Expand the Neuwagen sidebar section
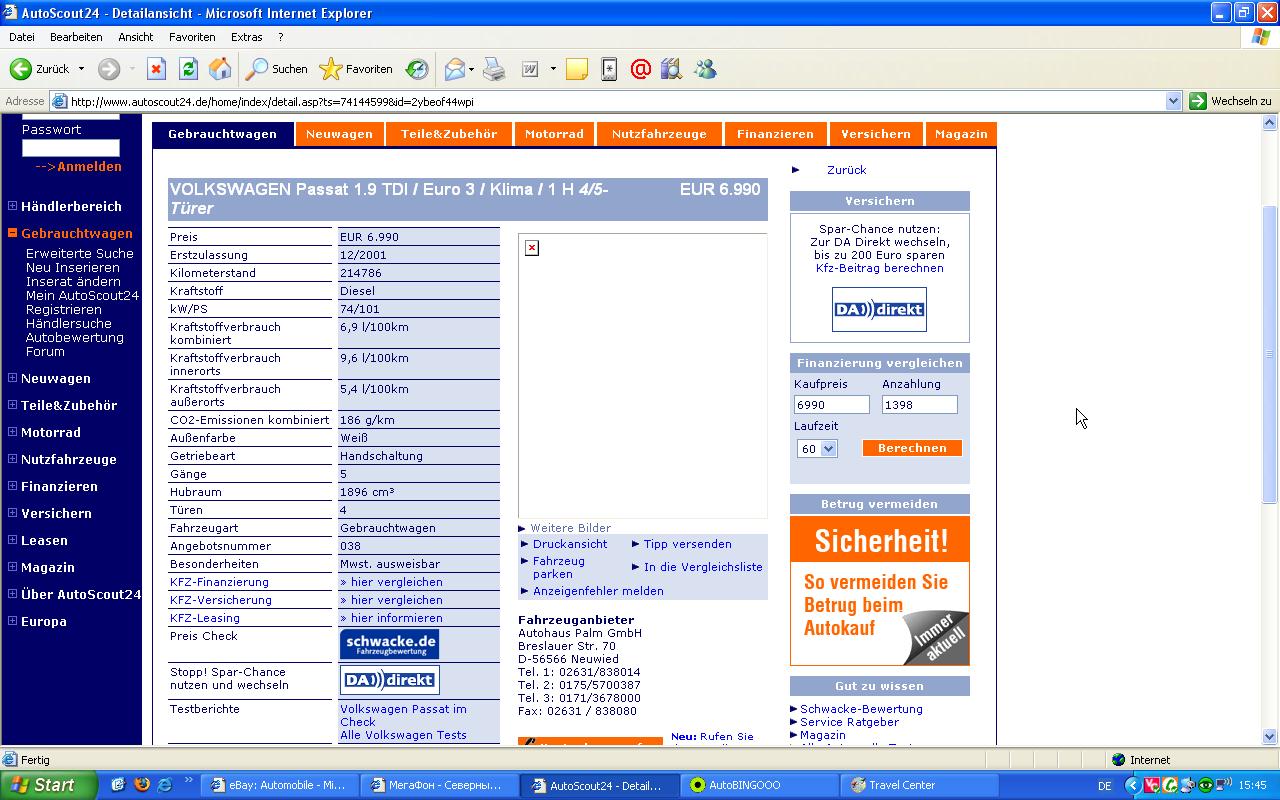This screenshot has height=800, width=1280. (12, 378)
